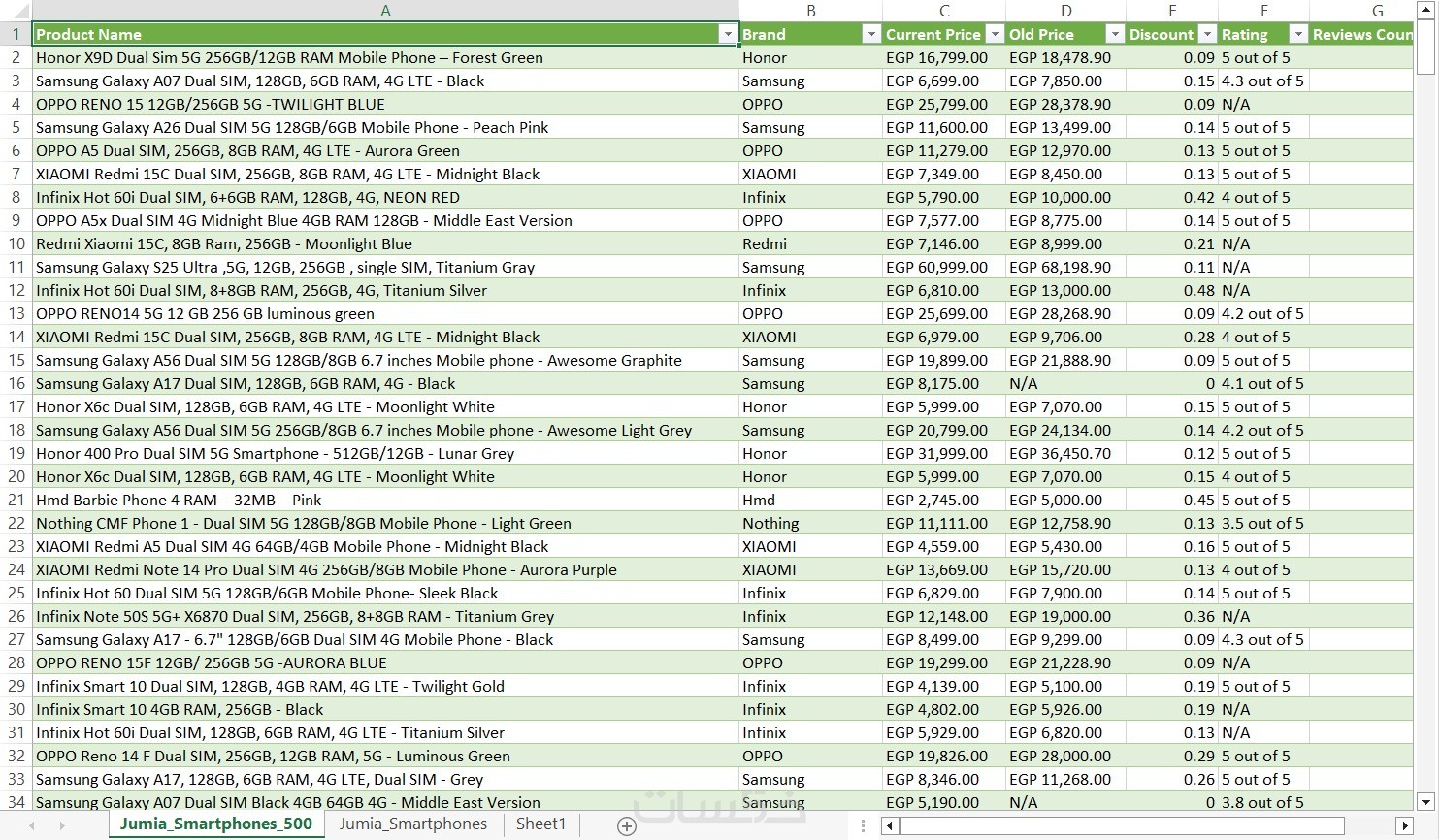This screenshot has height=840, width=1441.
Task: Click the current price EGP 31,999.00 cell
Action: coord(944,453)
